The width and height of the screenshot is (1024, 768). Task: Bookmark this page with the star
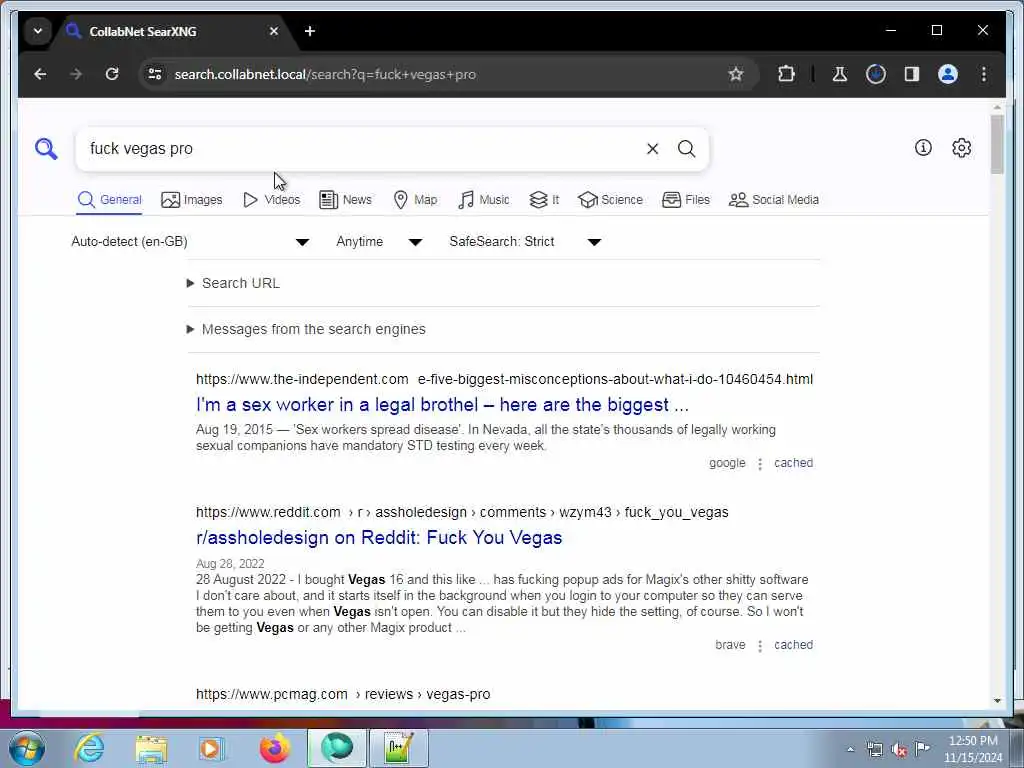point(736,74)
